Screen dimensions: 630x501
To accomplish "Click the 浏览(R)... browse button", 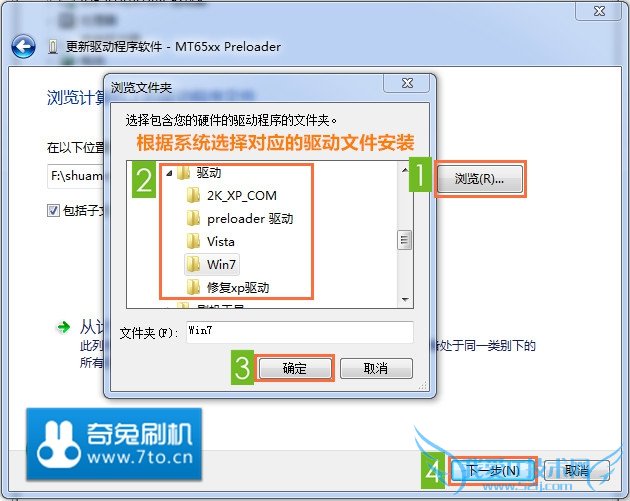I will coord(480,179).
